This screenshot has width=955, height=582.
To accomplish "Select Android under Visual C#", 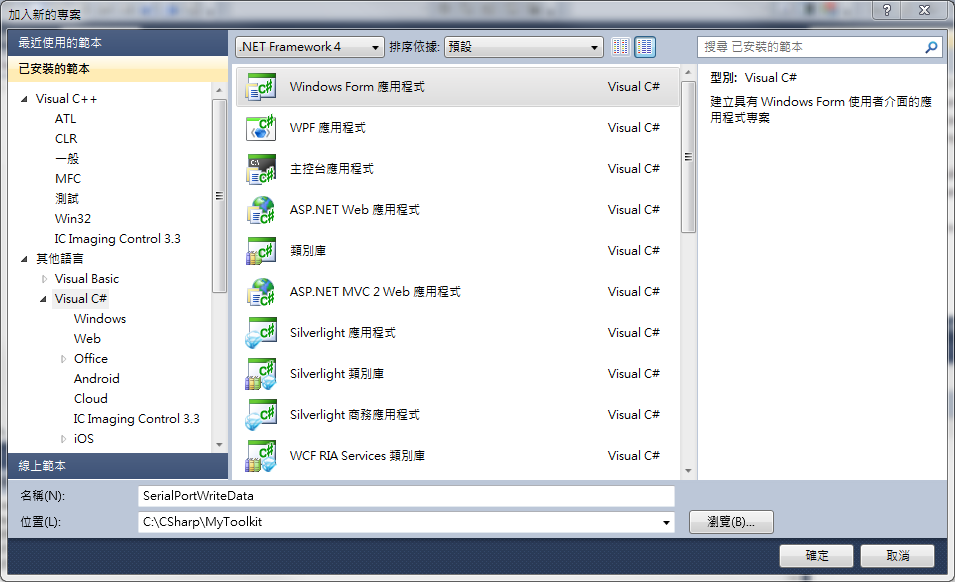I will pyautogui.click(x=96, y=379).
